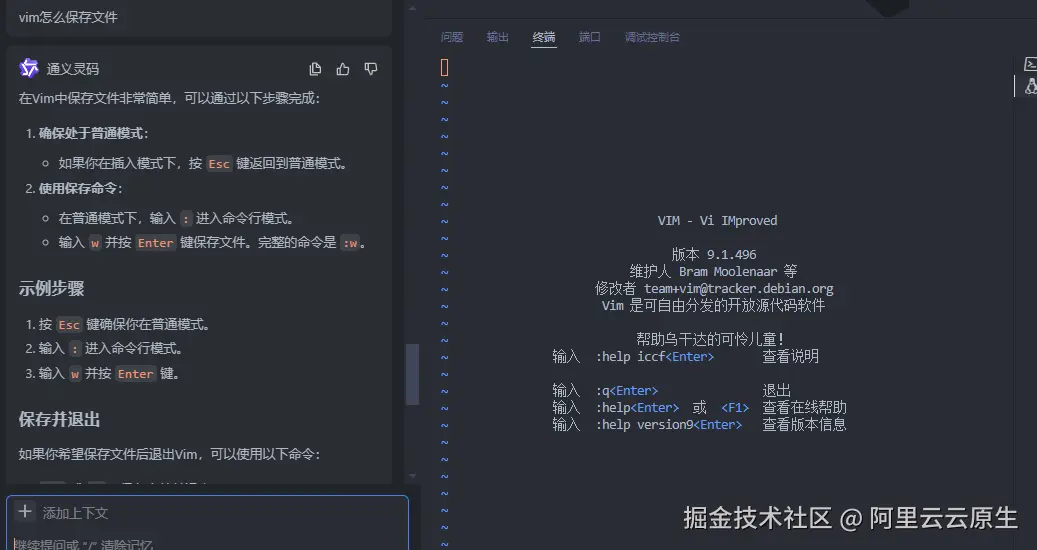This screenshot has height=550, width=1037.
Task: Click the inline code ':w' in answer
Action: tap(350, 243)
